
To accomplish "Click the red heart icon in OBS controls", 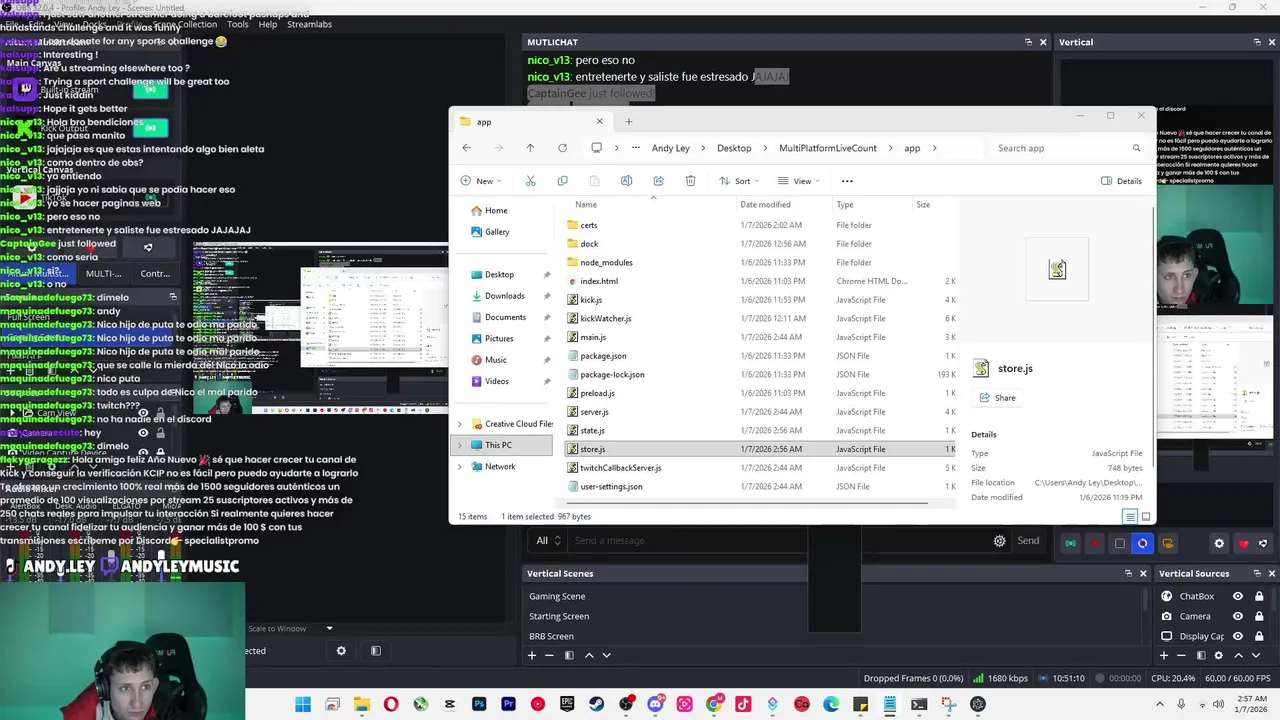I will 1243,544.
